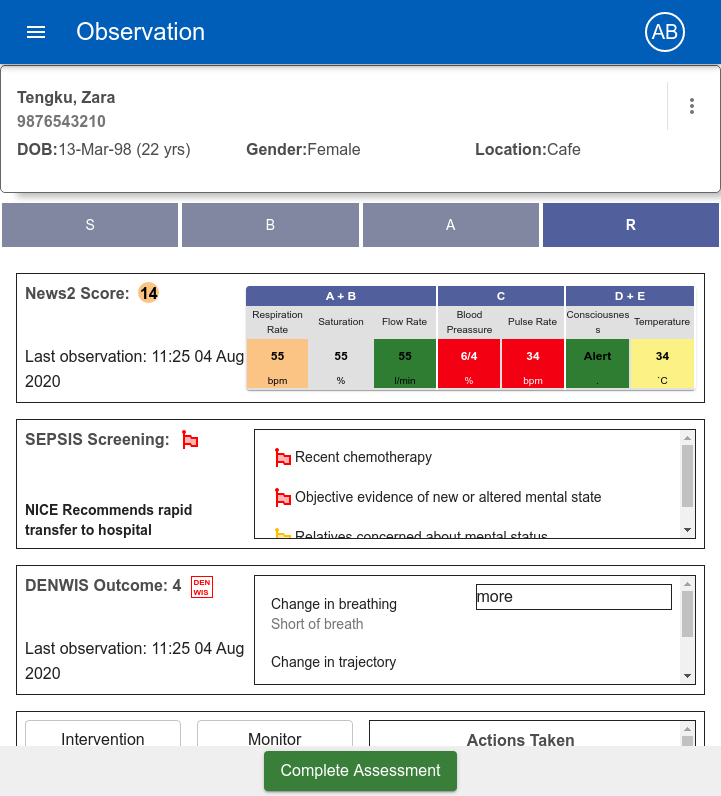This screenshot has width=721, height=796.
Task: Click the Complete Assessment button
Action: [x=360, y=771]
